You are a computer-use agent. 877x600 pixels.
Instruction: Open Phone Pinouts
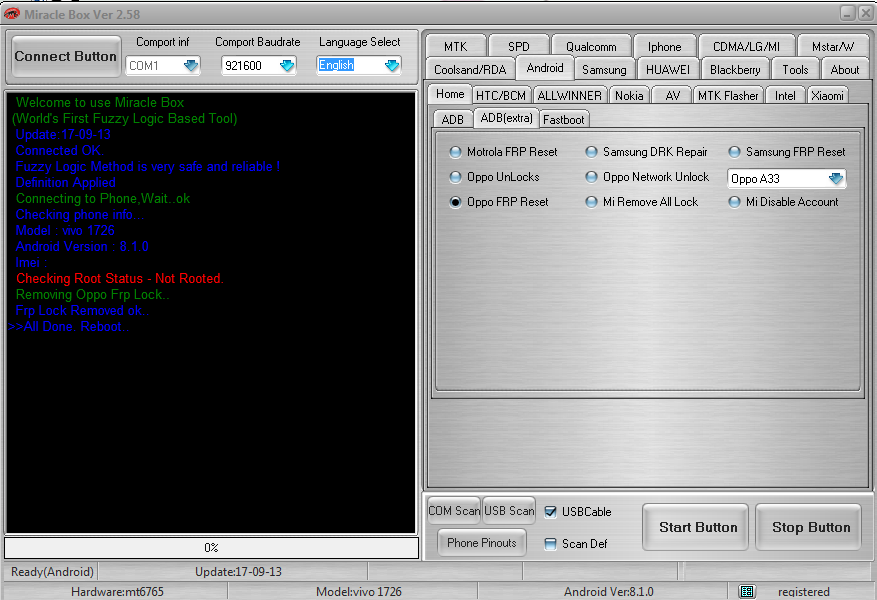click(482, 542)
